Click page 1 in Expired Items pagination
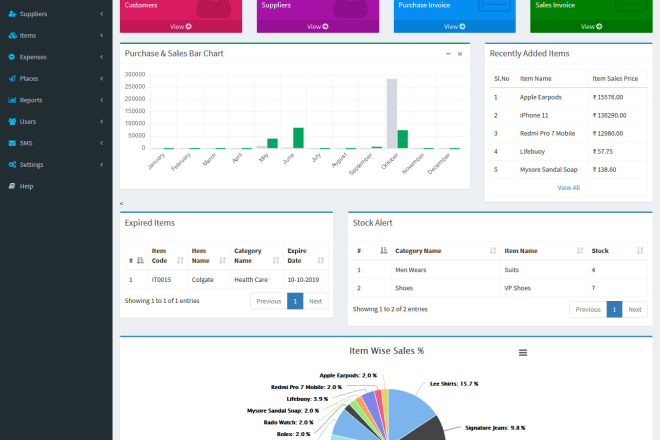Viewport: 660px width, 440px height. pos(295,301)
